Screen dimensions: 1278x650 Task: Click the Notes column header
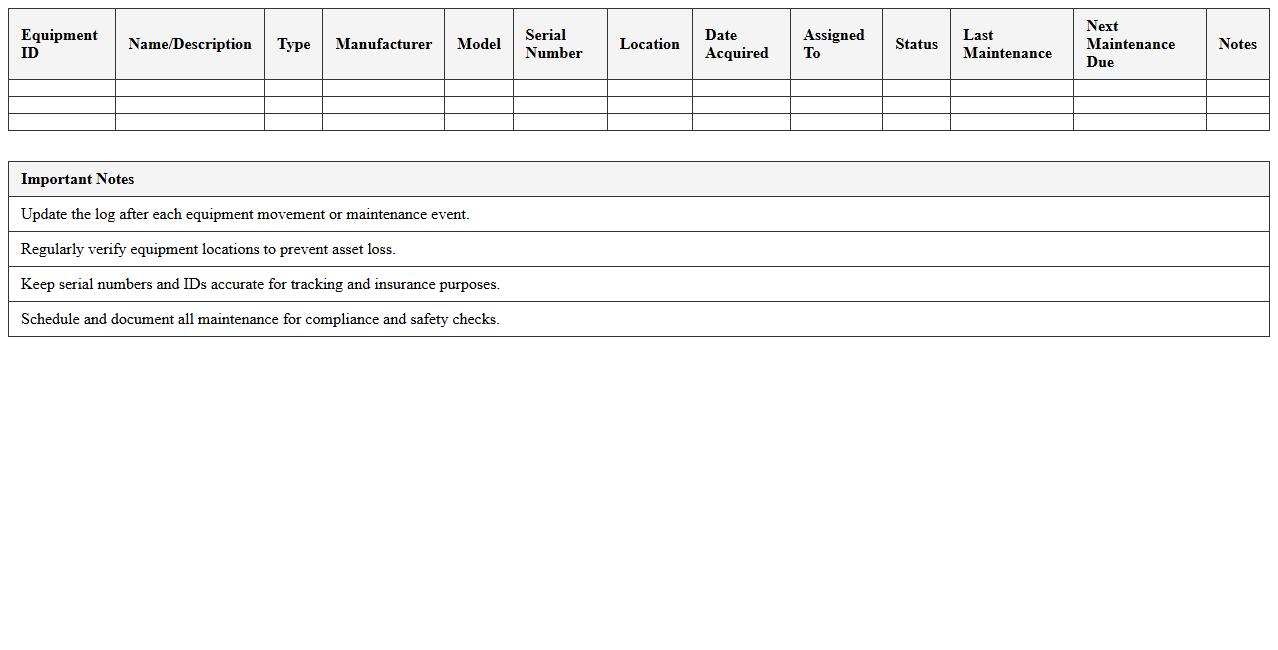point(1237,44)
